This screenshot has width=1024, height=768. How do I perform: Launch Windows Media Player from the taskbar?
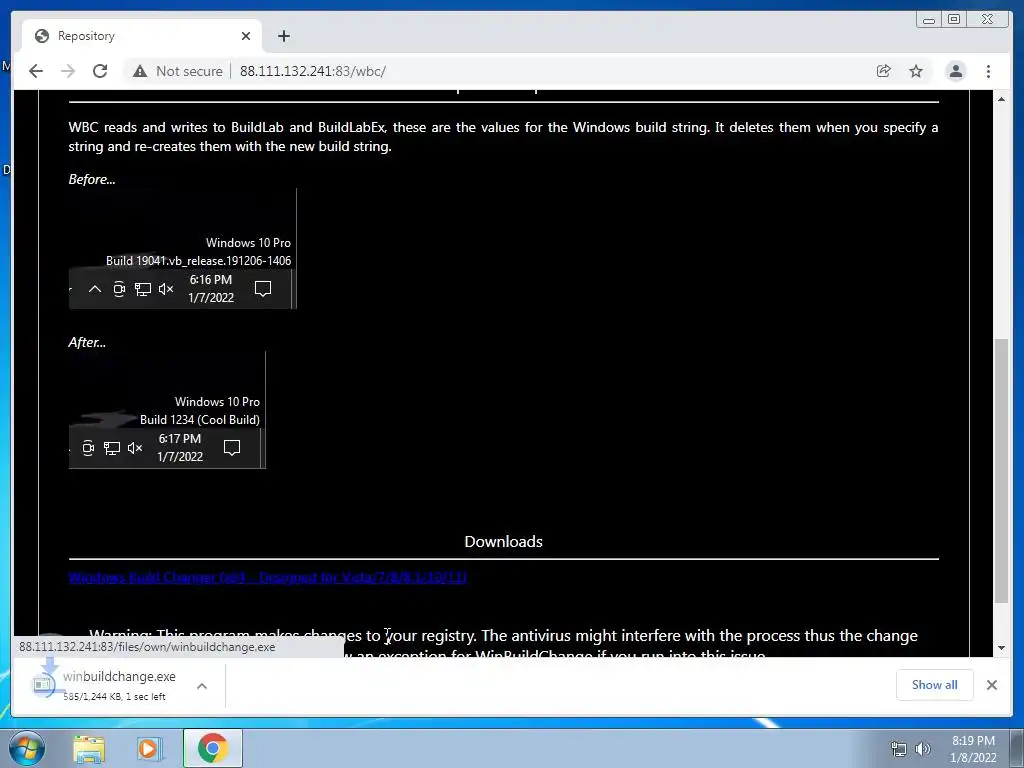pos(149,748)
